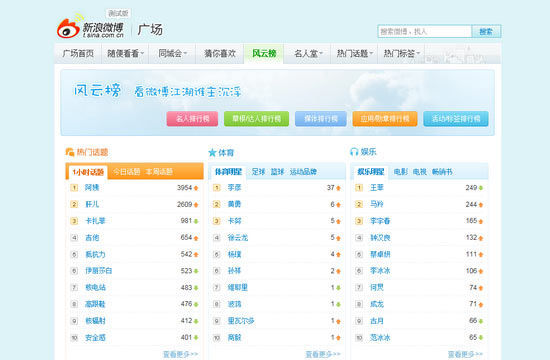
Task: Click the rank 10 badge next to 范冰冰
Action: pos(359,338)
